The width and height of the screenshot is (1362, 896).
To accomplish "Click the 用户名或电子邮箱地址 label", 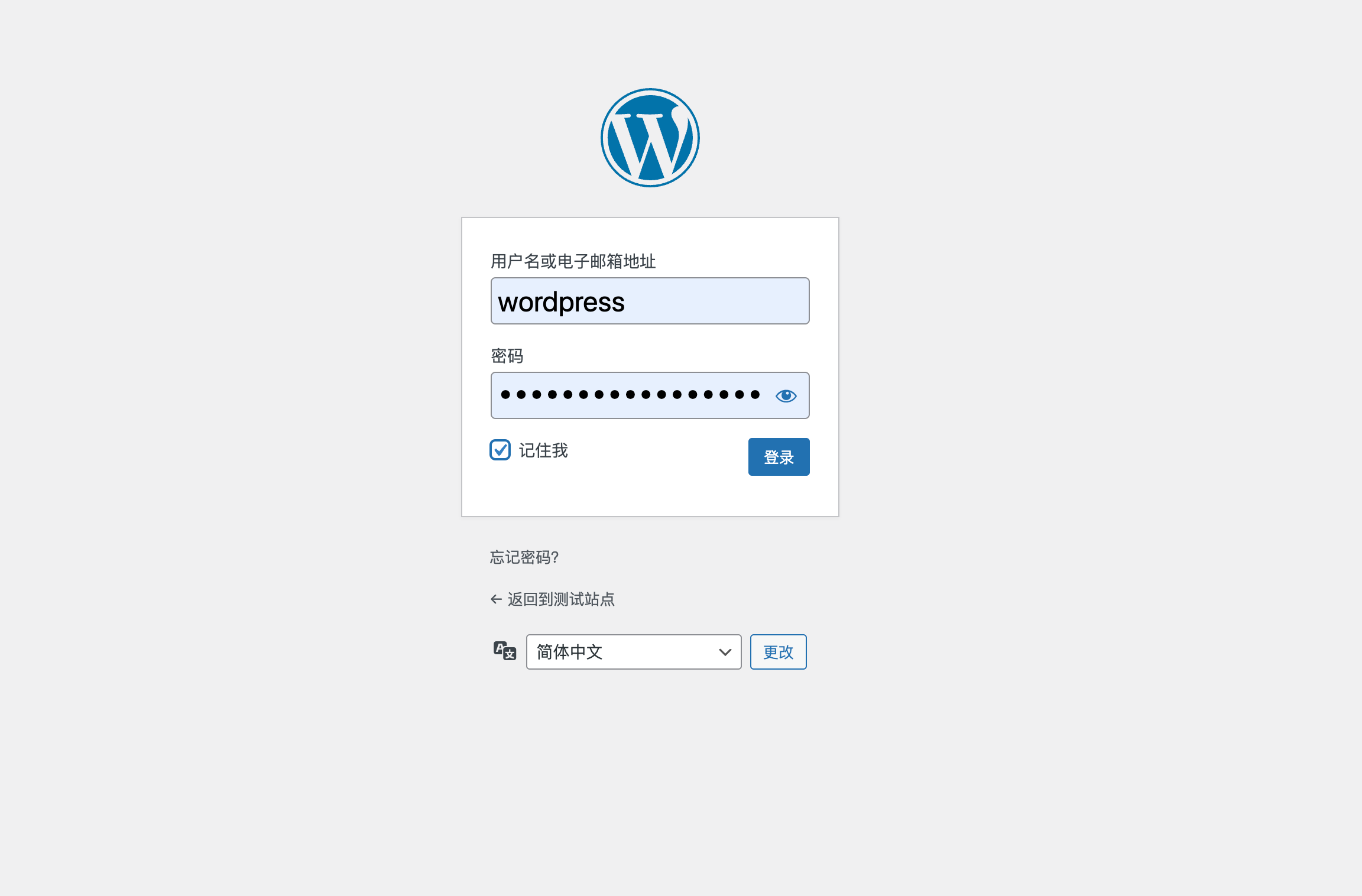I will (x=573, y=261).
